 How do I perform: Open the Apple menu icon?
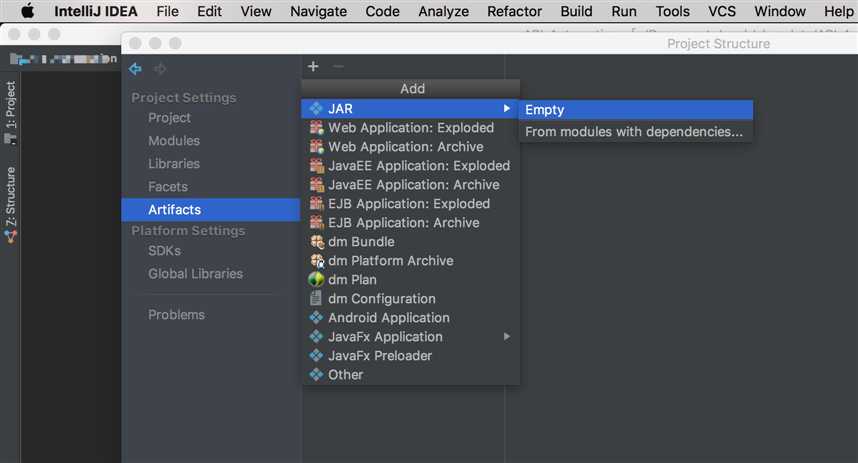point(27,11)
